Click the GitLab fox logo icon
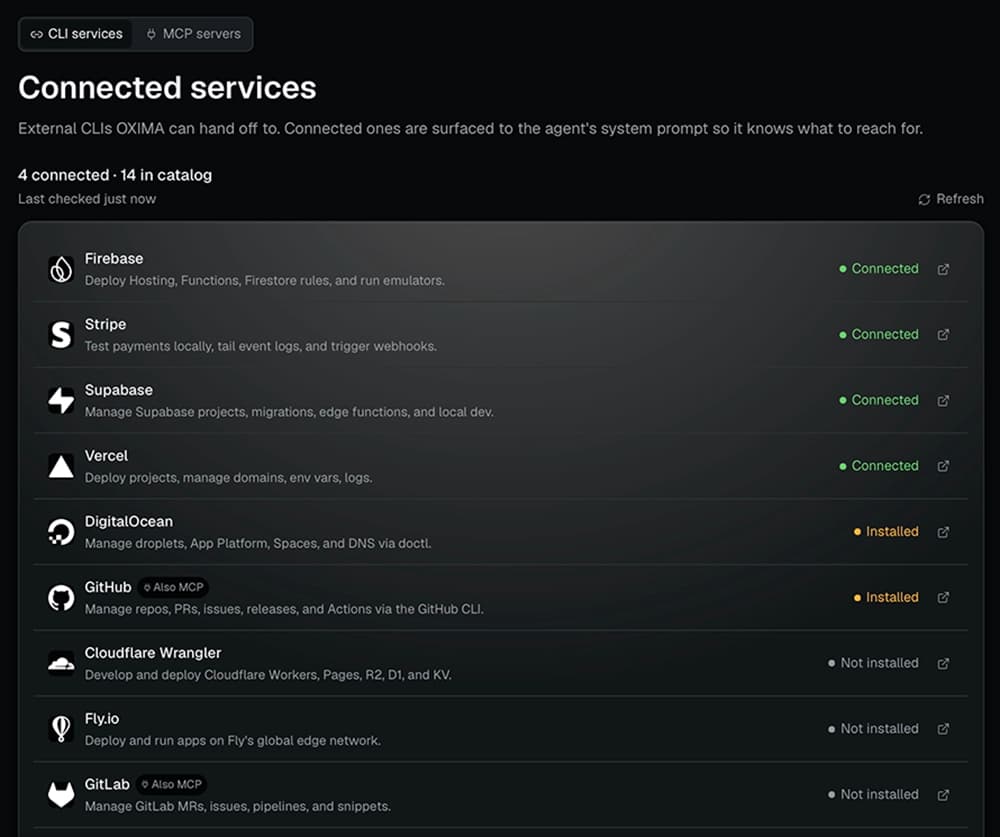 tap(61, 795)
